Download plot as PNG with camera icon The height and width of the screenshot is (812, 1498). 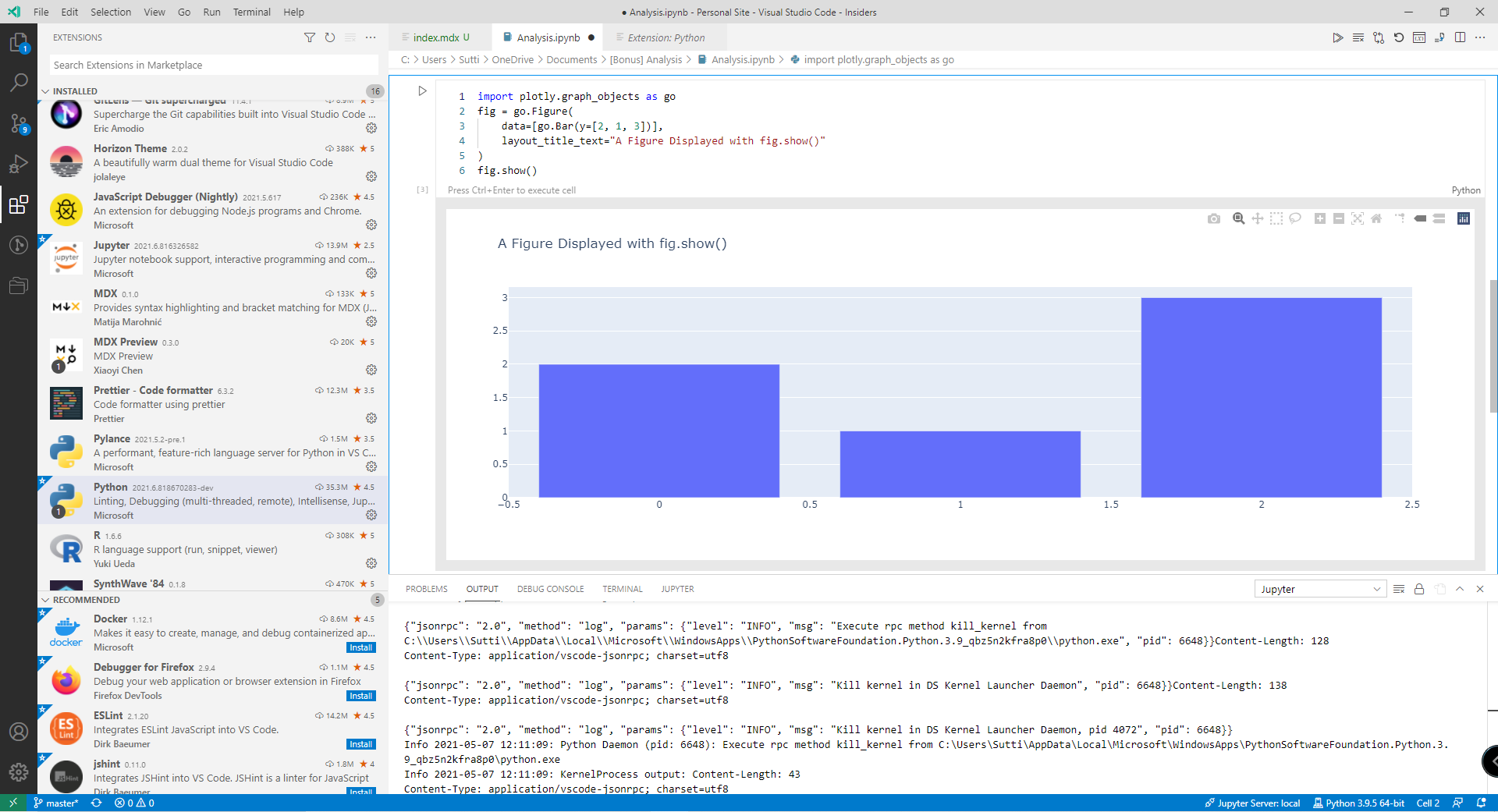[1214, 218]
